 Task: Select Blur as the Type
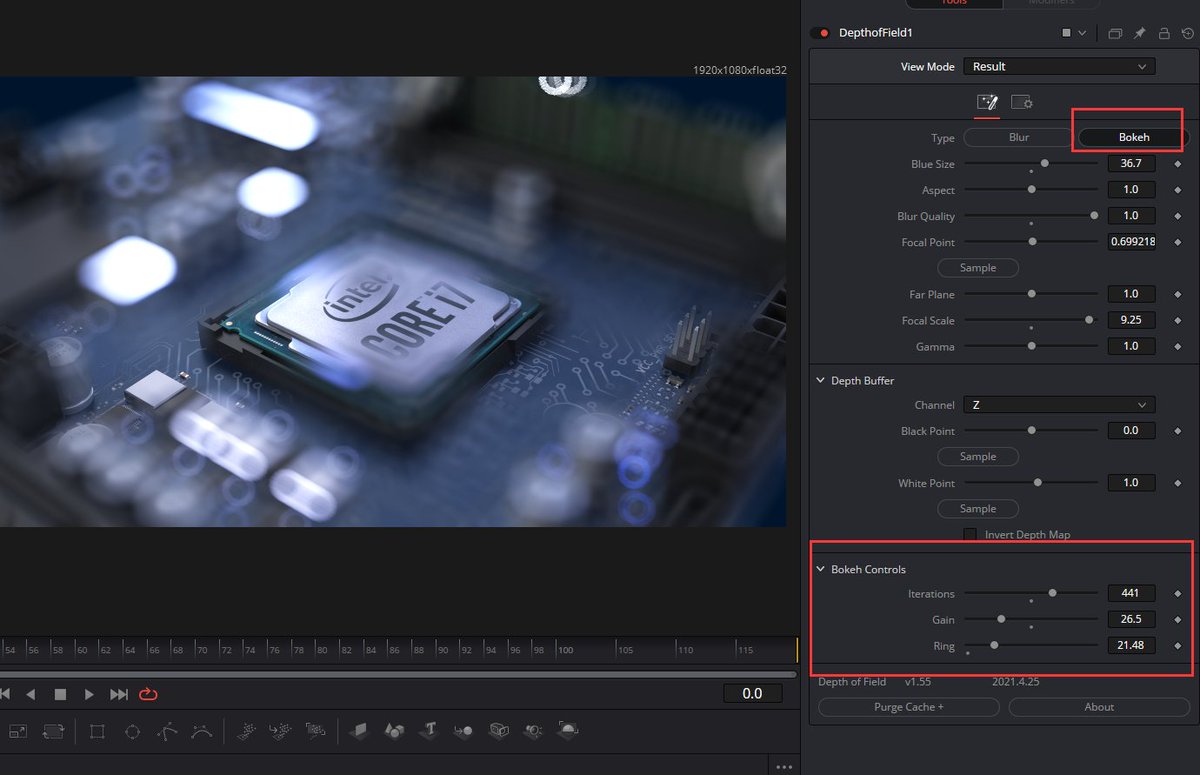[x=1018, y=137]
